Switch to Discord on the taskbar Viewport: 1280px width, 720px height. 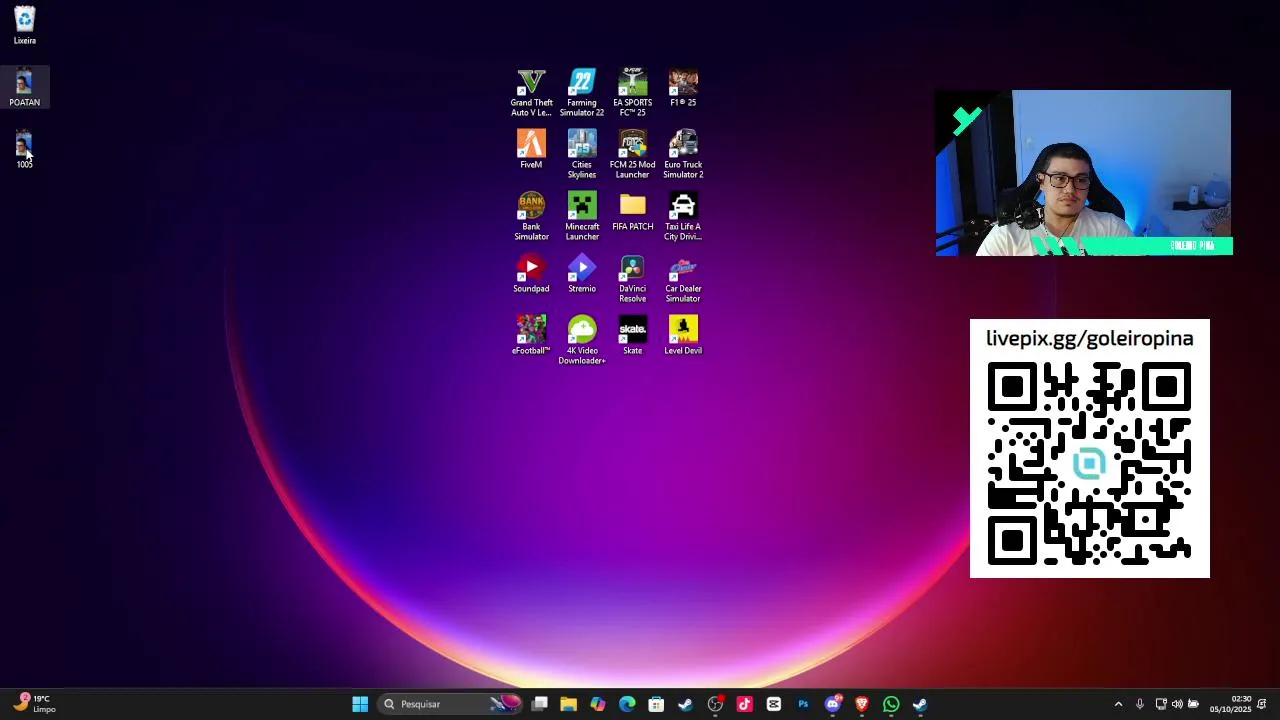tap(833, 704)
